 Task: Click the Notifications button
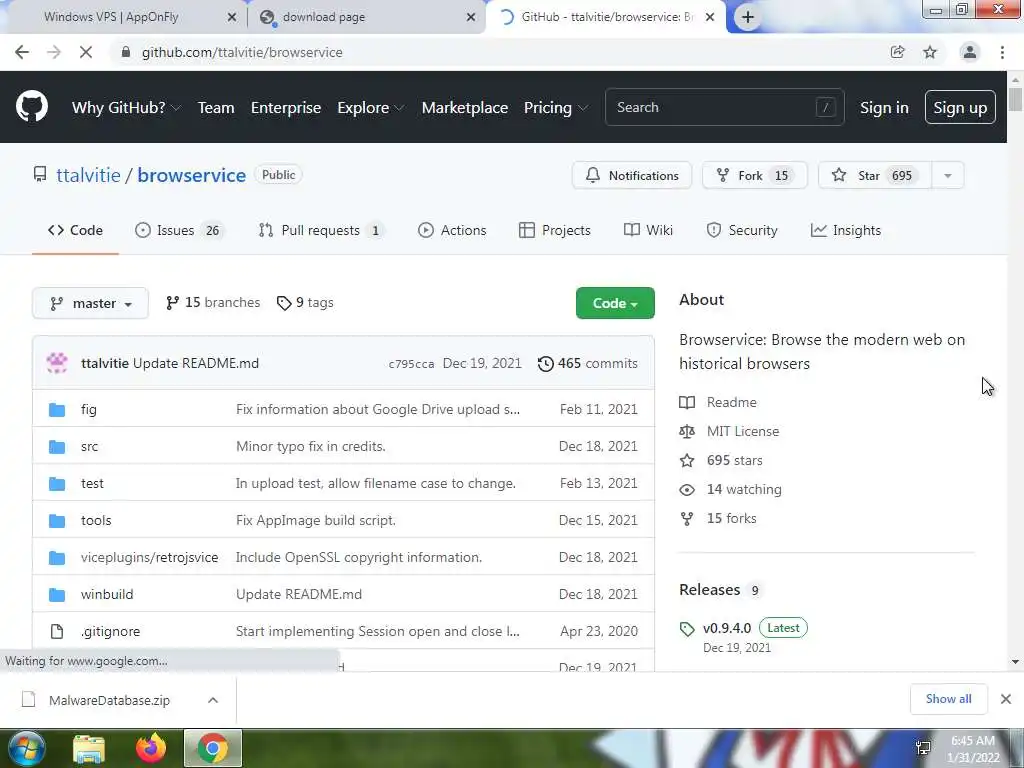coord(632,175)
